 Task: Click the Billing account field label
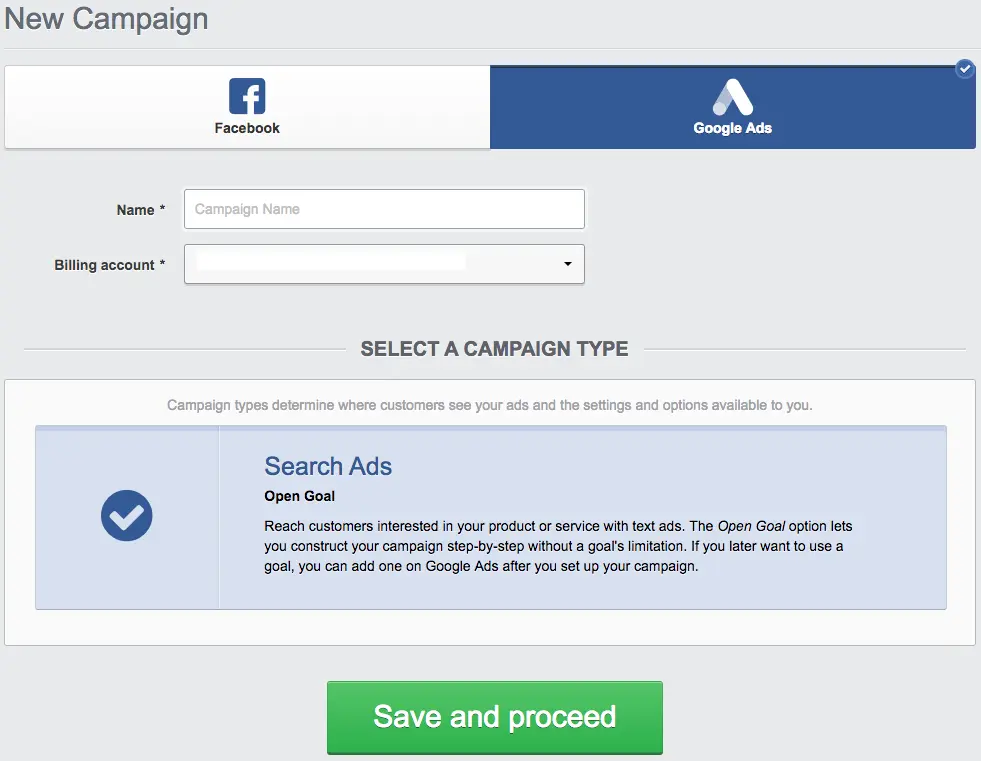point(104,265)
